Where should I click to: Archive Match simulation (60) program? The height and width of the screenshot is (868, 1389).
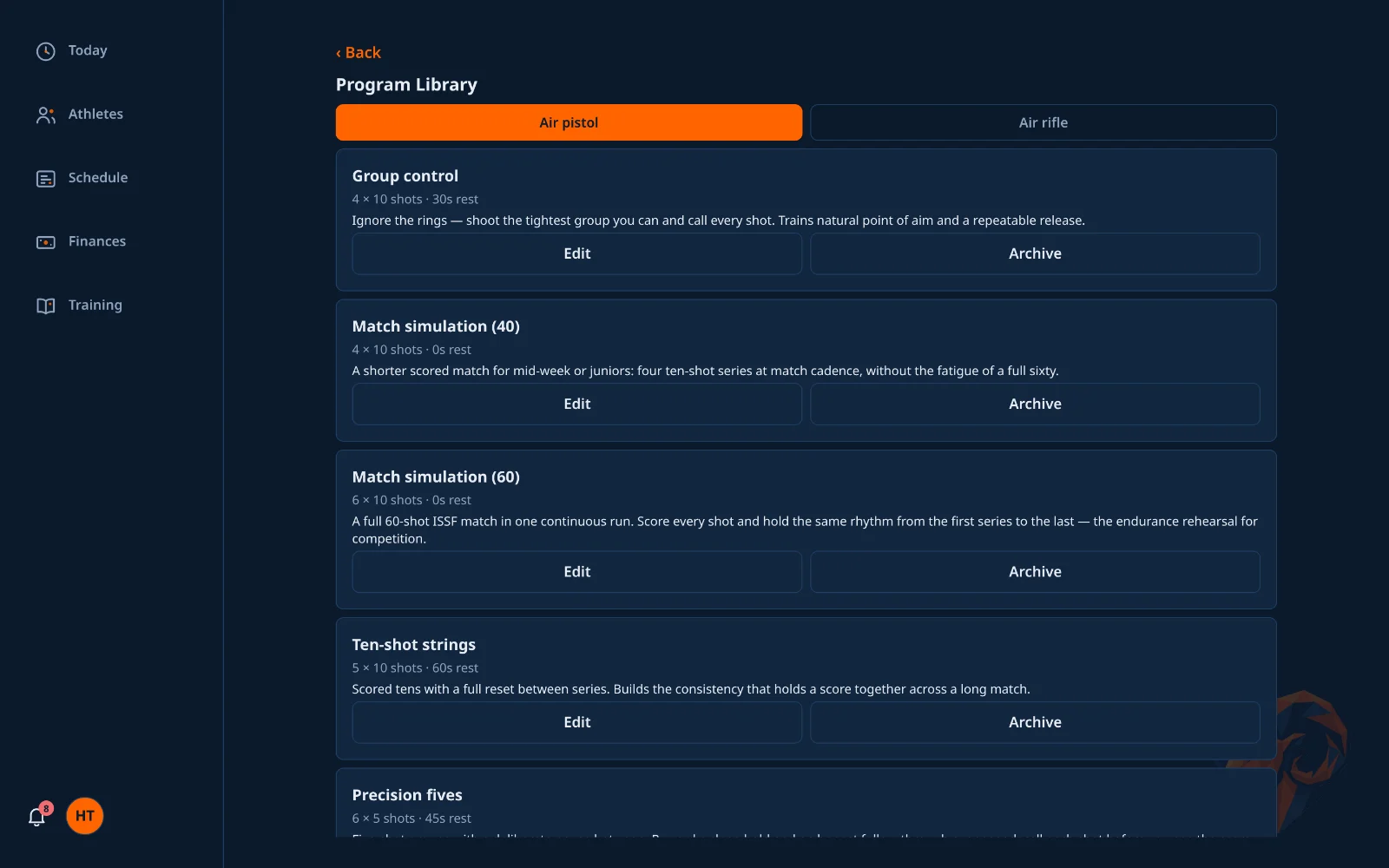1036,572
